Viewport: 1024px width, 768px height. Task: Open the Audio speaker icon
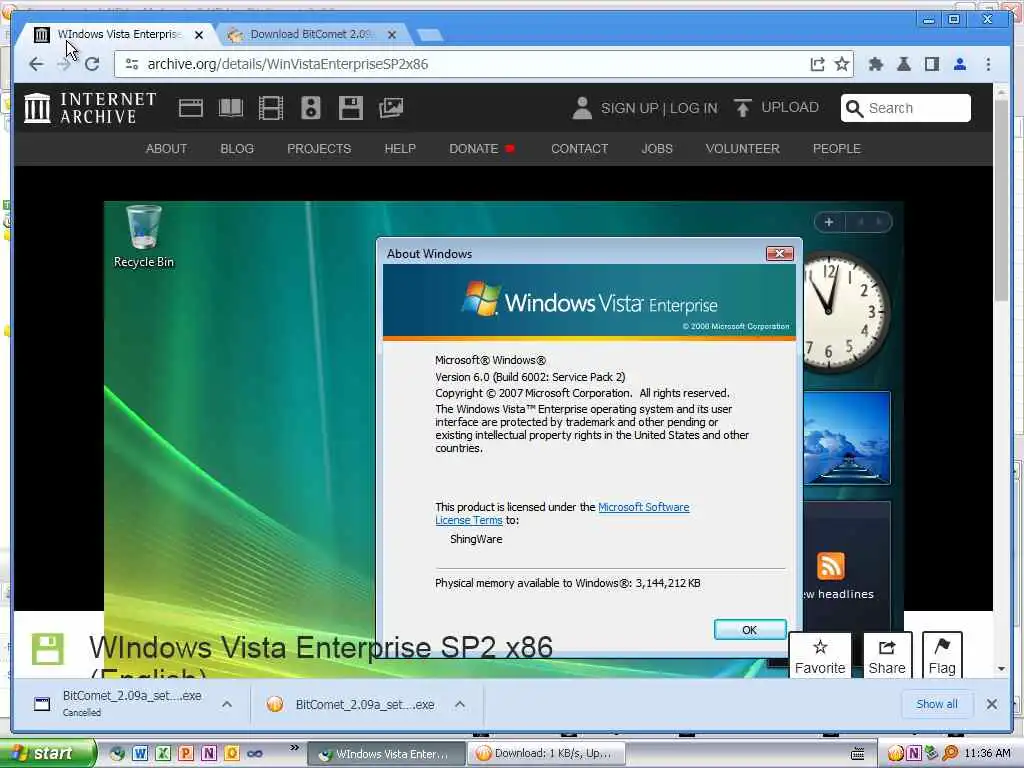pyautogui.click(x=311, y=108)
